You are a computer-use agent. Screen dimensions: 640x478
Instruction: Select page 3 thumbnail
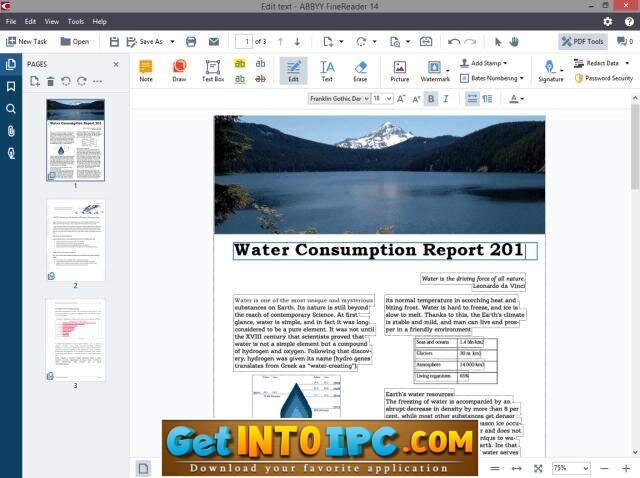[76, 340]
